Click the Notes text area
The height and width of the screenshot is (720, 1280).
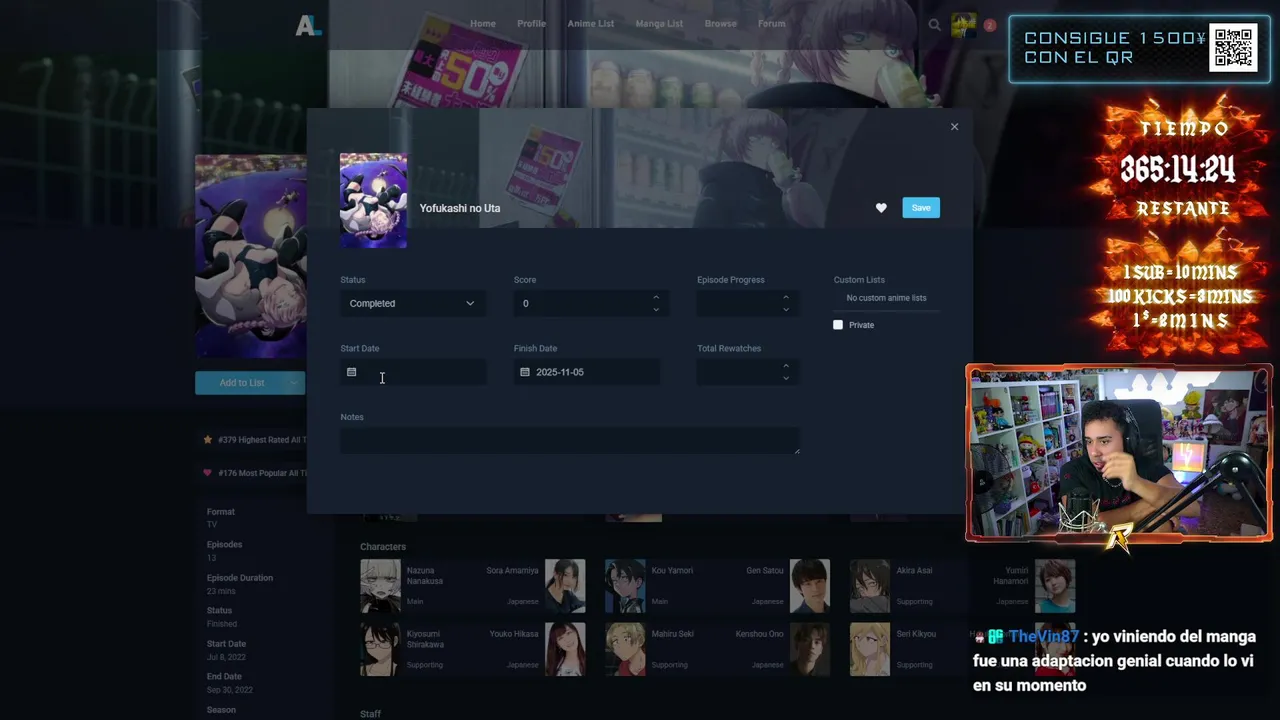570,441
